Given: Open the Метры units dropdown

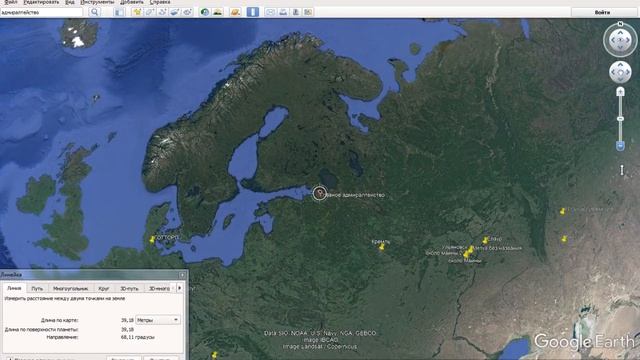Looking at the screenshot, I should coord(158,320).
